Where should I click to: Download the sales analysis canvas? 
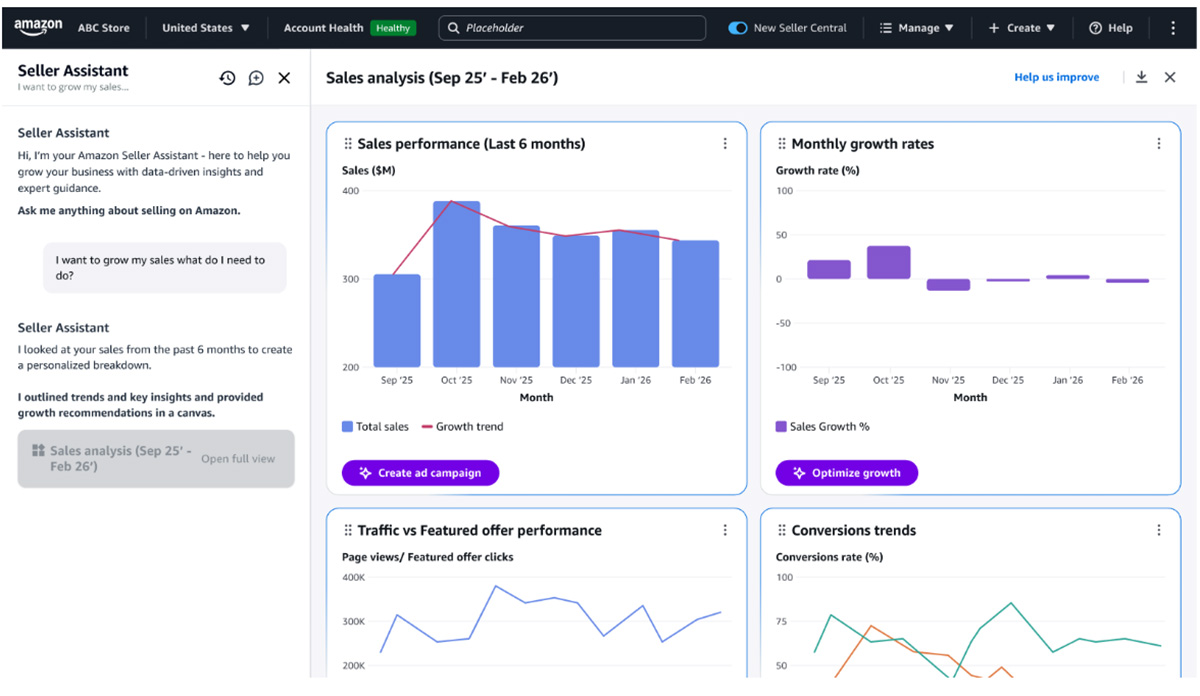click(1141, 77)
